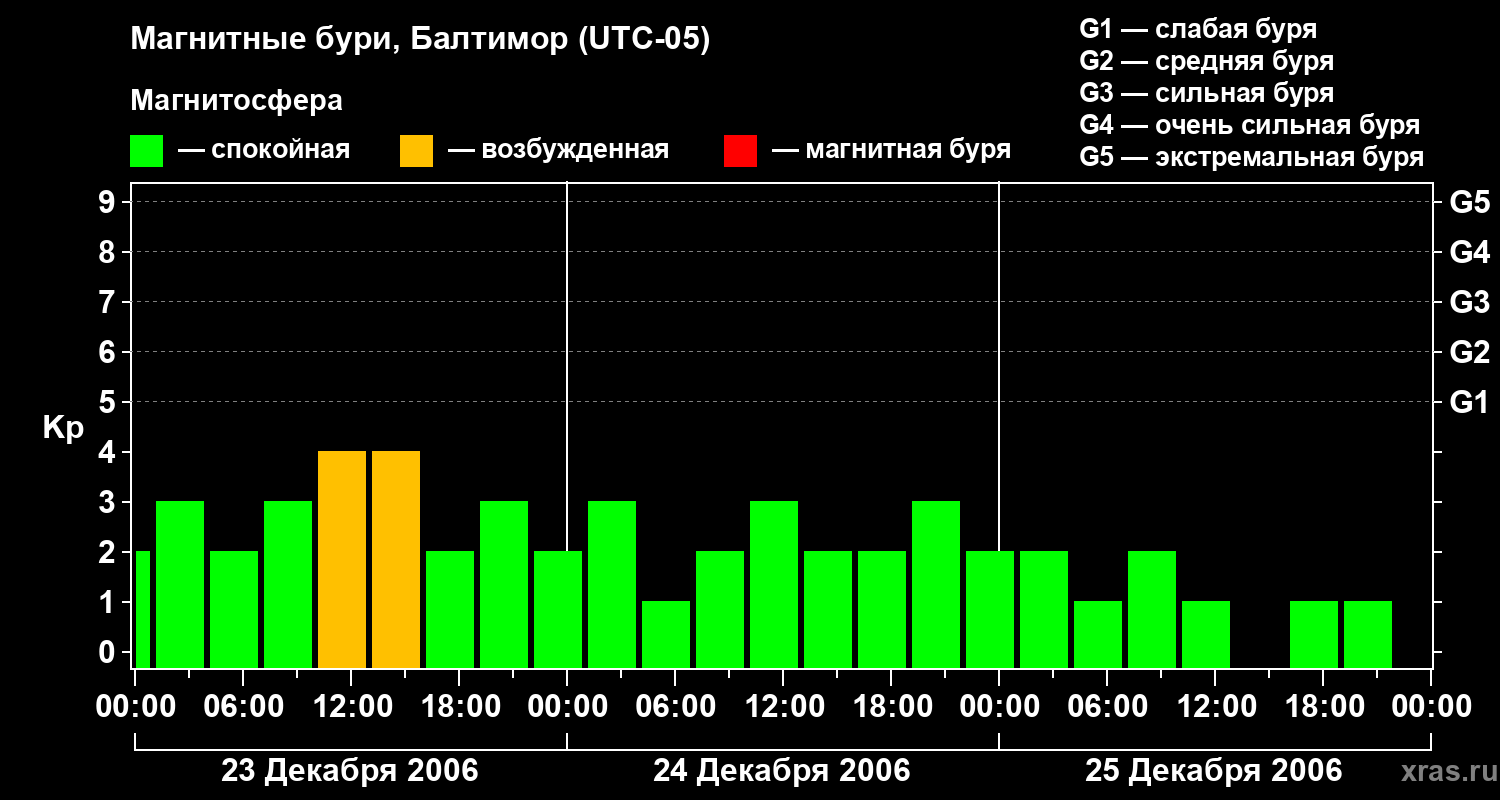Click the '— возбужденная' legend label

coord(559,151)
